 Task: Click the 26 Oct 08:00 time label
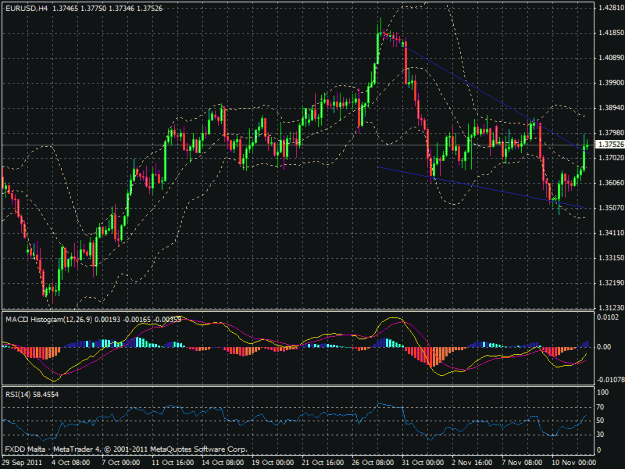(373, 462)
